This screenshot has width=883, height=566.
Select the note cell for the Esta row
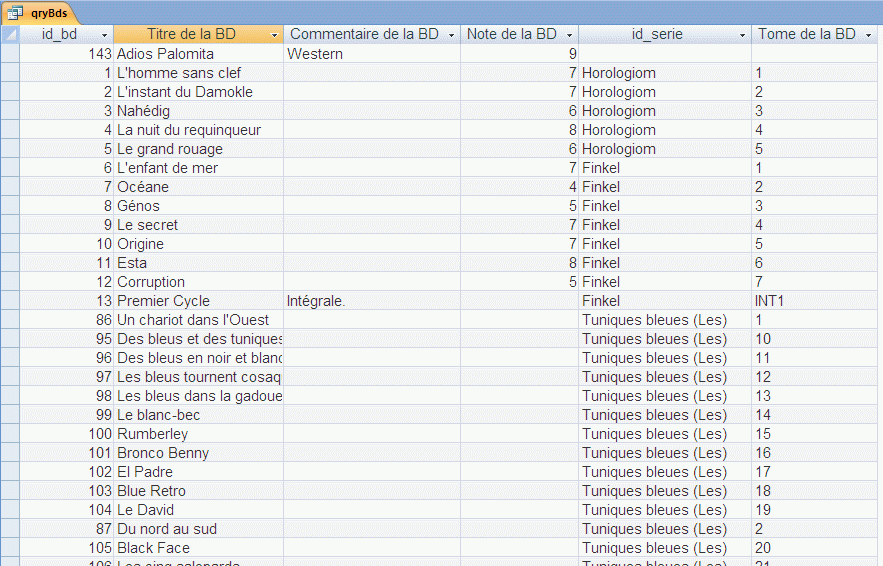click(519, 263)
